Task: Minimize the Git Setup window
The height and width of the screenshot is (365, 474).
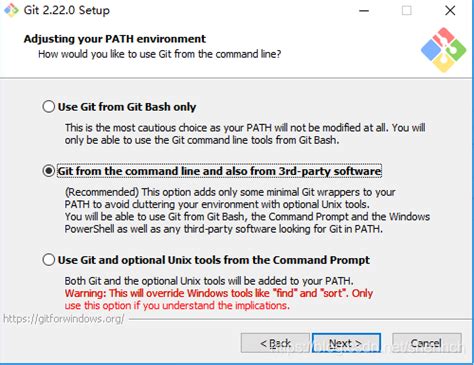Action: 364,11
